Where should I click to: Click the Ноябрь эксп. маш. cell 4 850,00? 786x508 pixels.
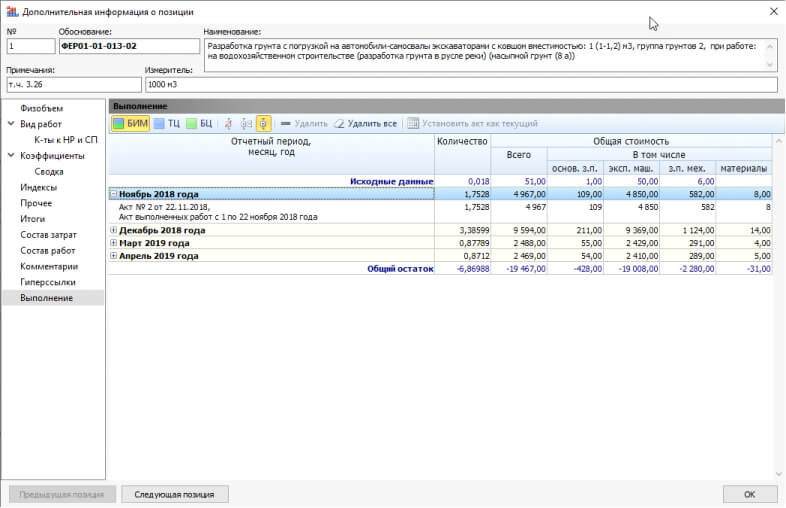(631, 194)
